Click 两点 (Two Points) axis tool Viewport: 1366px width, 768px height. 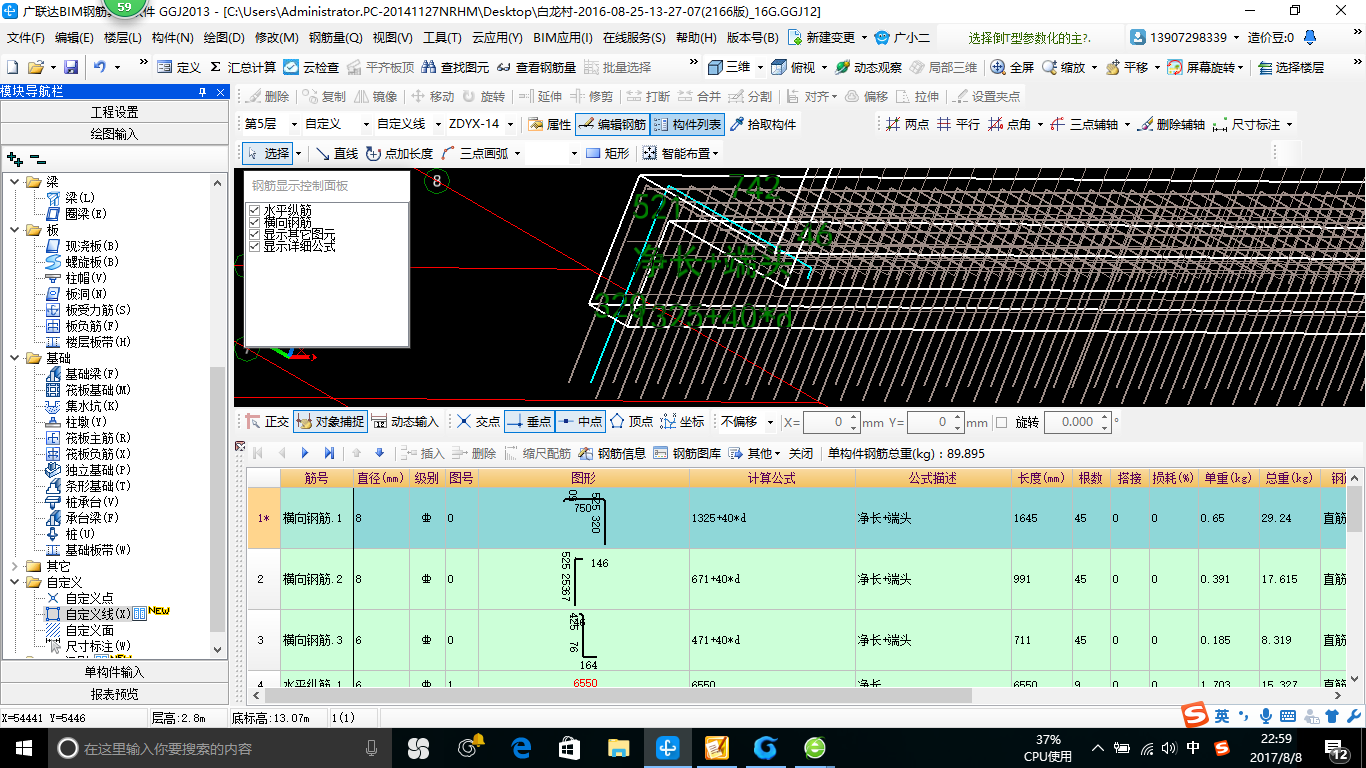click(x=907, y=125)
